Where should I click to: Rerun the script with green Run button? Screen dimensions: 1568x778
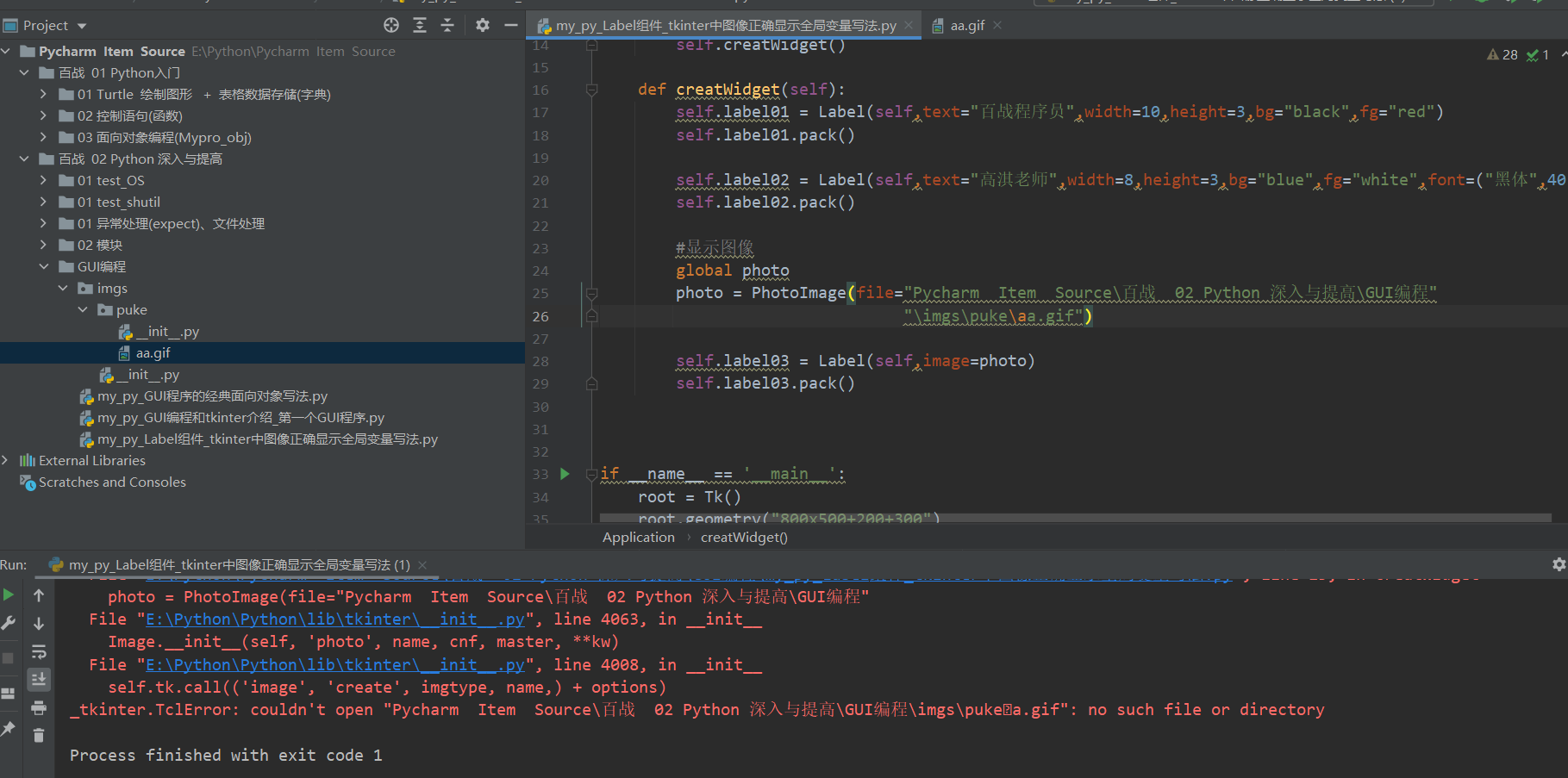pos(9,594)
